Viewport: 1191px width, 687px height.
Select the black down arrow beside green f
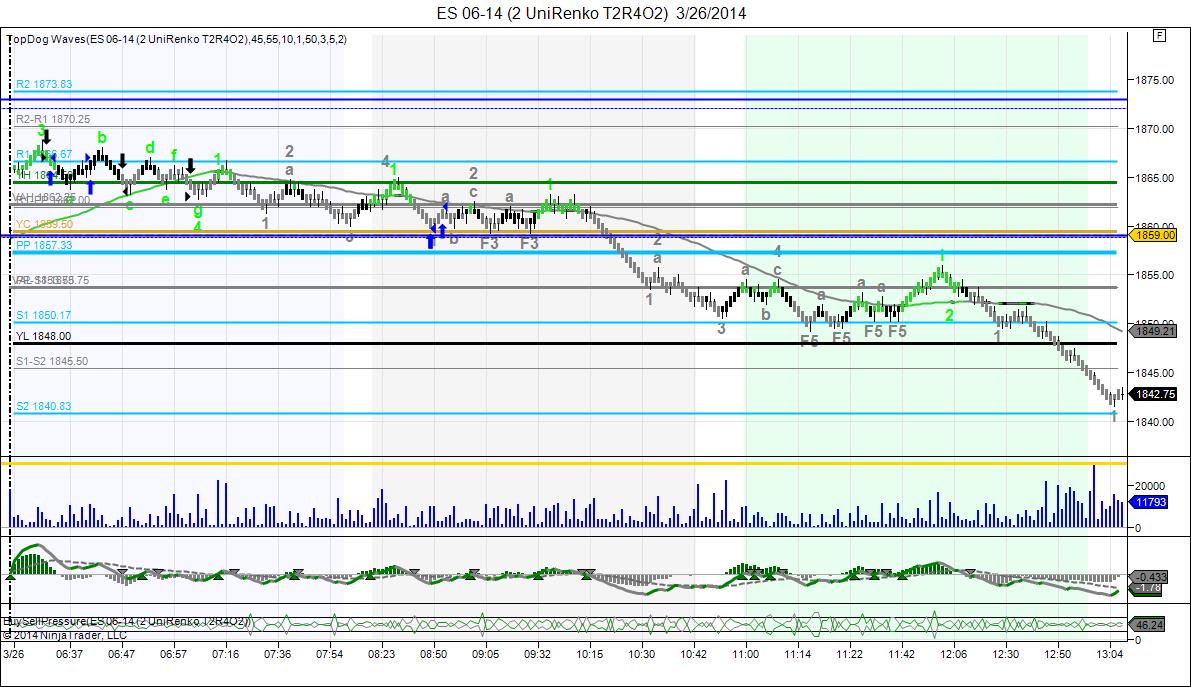pos(191,166)
